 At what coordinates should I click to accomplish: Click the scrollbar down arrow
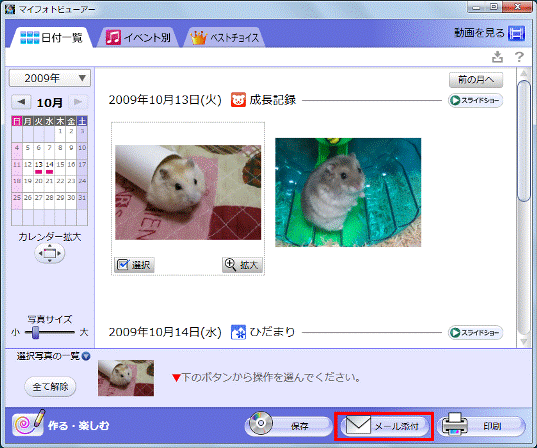[524, 341]
